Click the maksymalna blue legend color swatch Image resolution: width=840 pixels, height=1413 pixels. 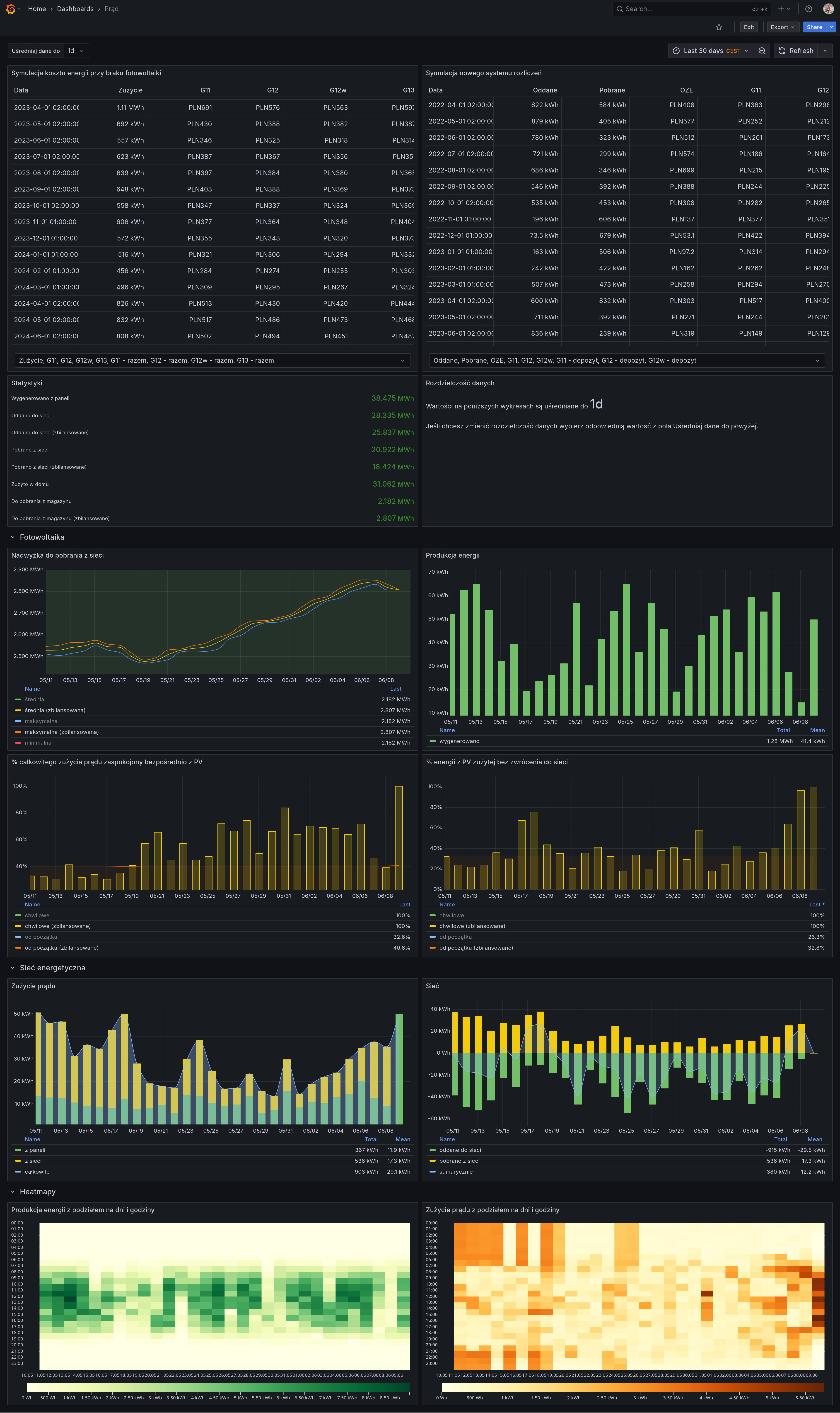[x=18, y=721]
